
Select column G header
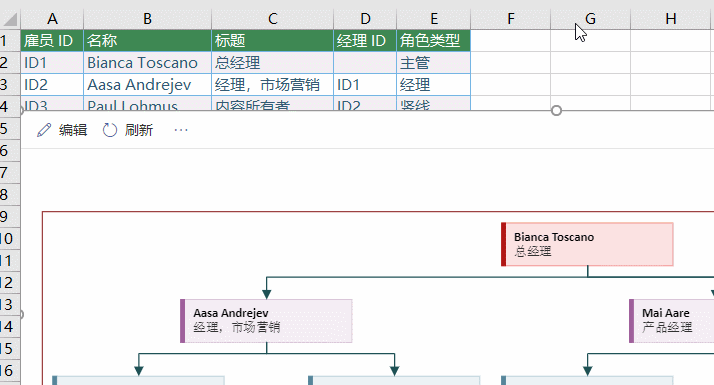(590, 19)
